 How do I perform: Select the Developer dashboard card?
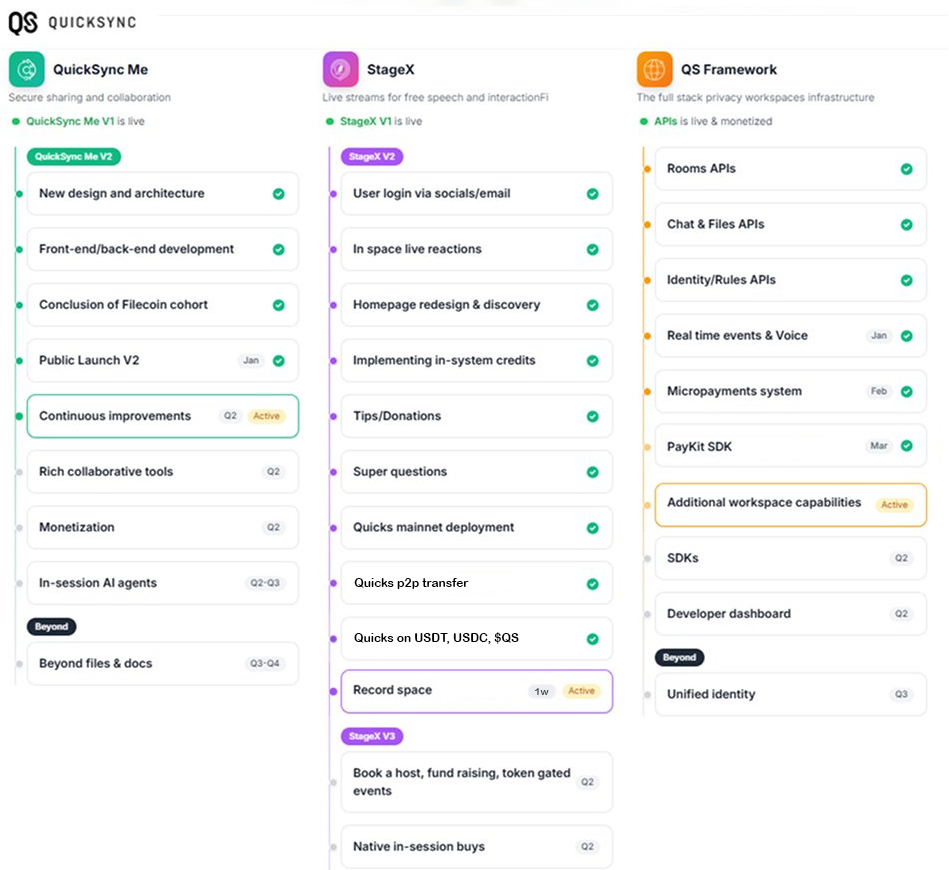(x=790, y=614)
